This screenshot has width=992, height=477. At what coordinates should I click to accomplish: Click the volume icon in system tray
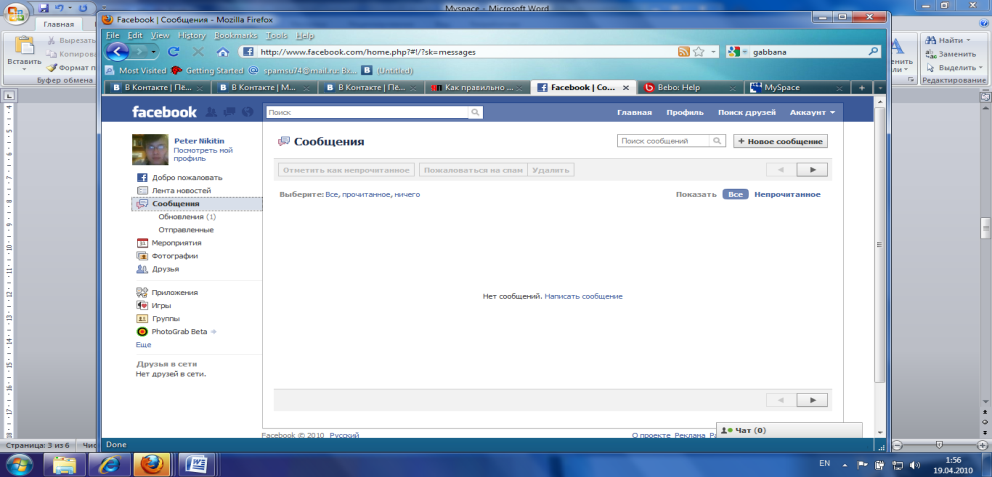[x=915, y=464]
